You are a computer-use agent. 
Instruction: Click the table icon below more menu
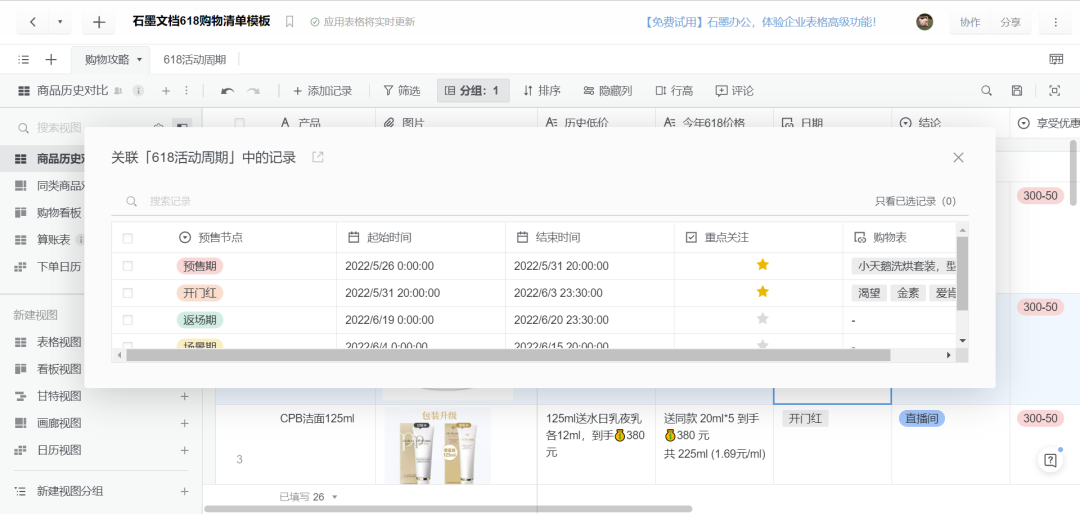[x=1056, y=59]
